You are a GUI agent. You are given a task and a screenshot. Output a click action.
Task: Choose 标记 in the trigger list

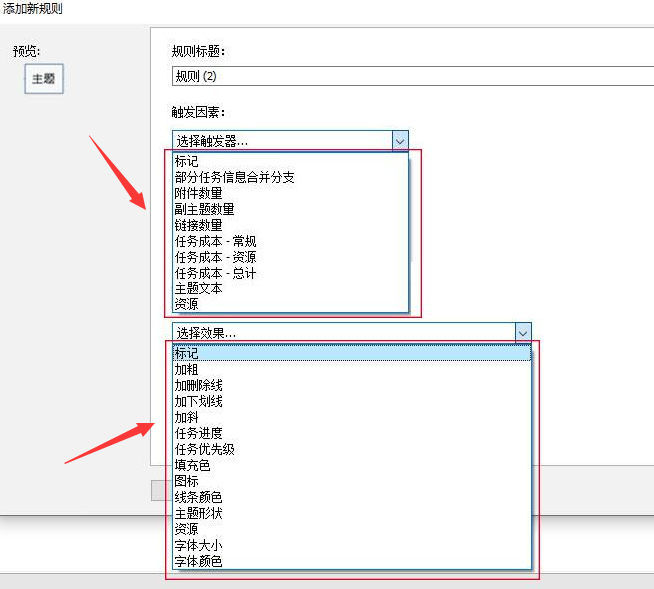[x=290, y=161]
